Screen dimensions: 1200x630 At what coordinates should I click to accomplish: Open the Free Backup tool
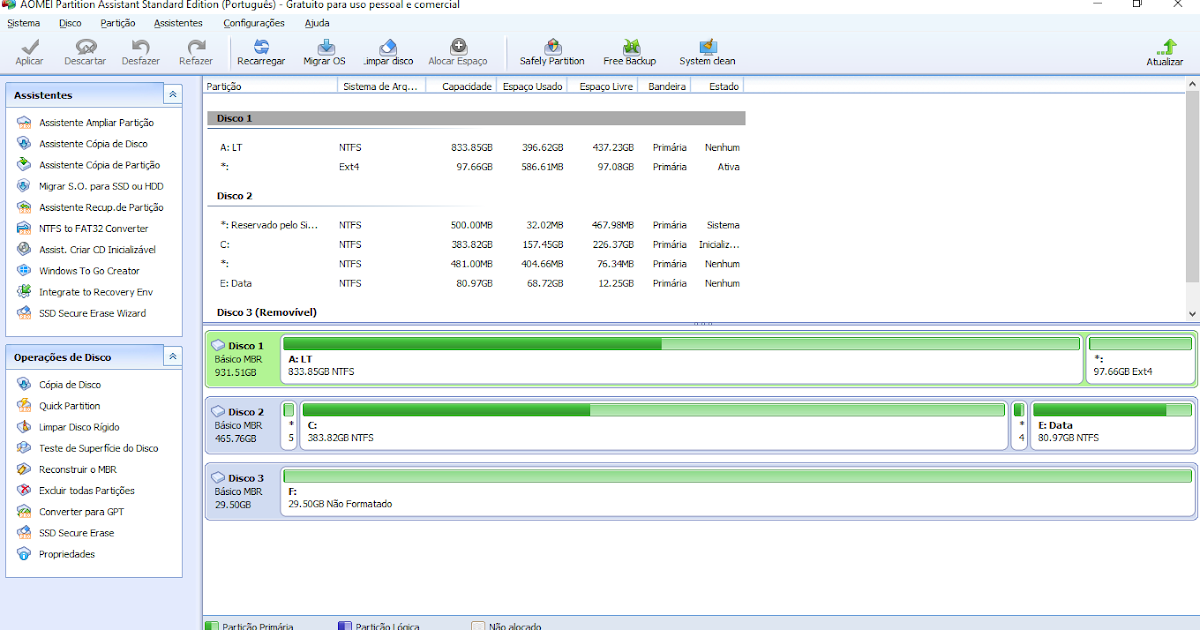630,52
